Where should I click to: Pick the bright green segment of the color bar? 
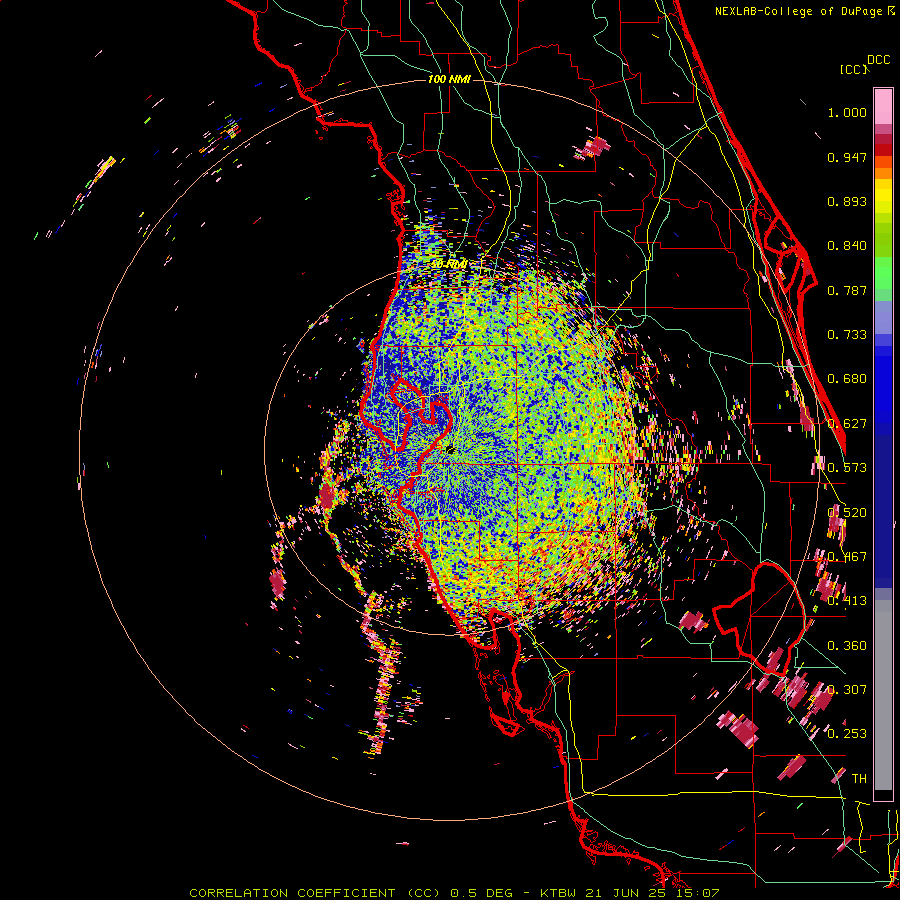[883, 273]
